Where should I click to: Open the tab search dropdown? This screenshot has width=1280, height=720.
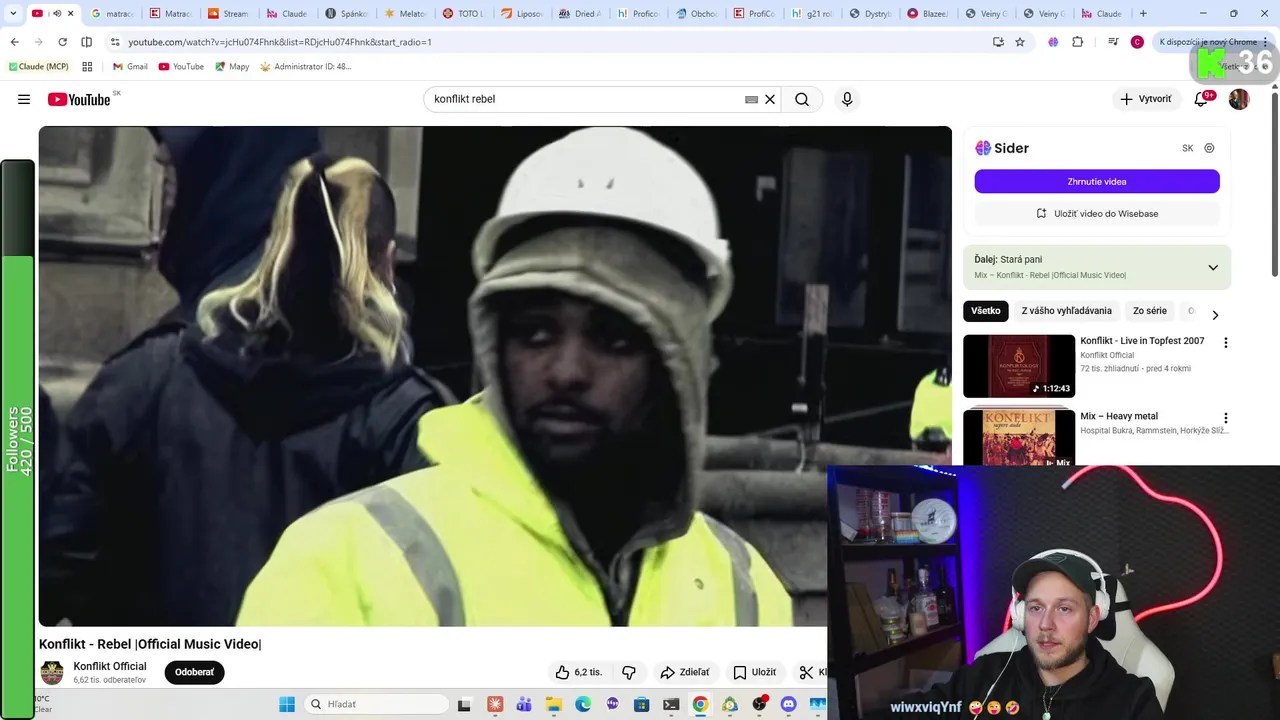[x=14, y=14]
